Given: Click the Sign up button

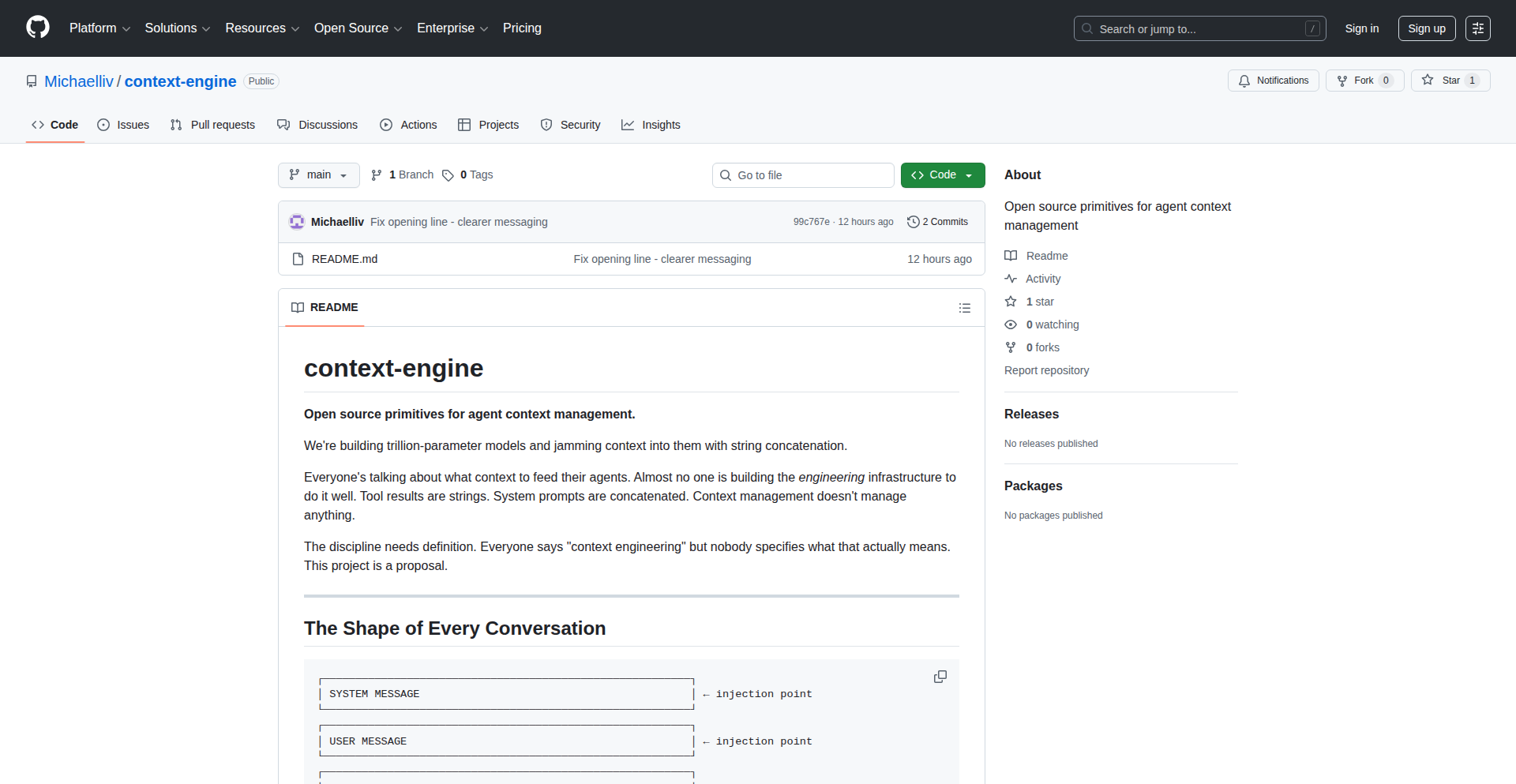Looking at the screenshot, I should click(x=1426, y=28).
